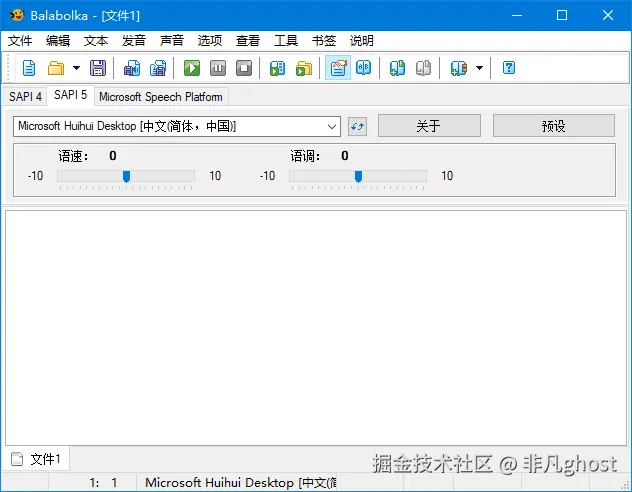
Task: Open the 选项 menu
Action: pyautogui.click(x=210, y=41)
